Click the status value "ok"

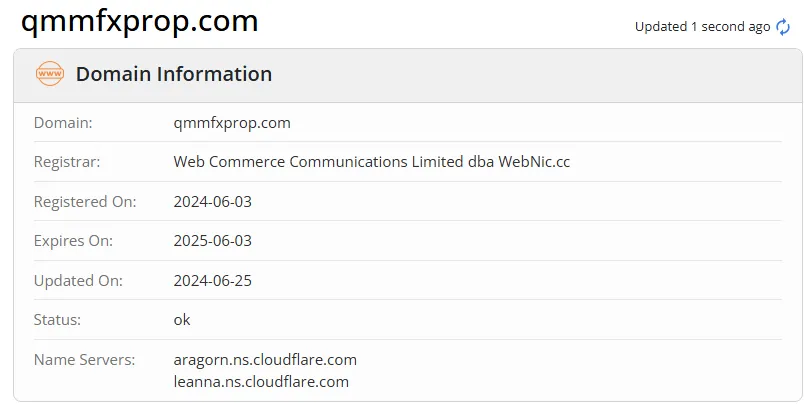(x=182, y=320)
